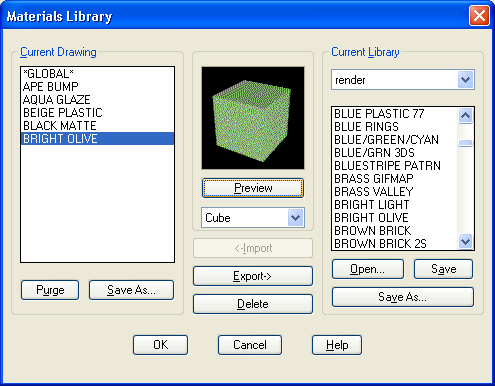Select BROWN BRICK in library

click(395, 231)
